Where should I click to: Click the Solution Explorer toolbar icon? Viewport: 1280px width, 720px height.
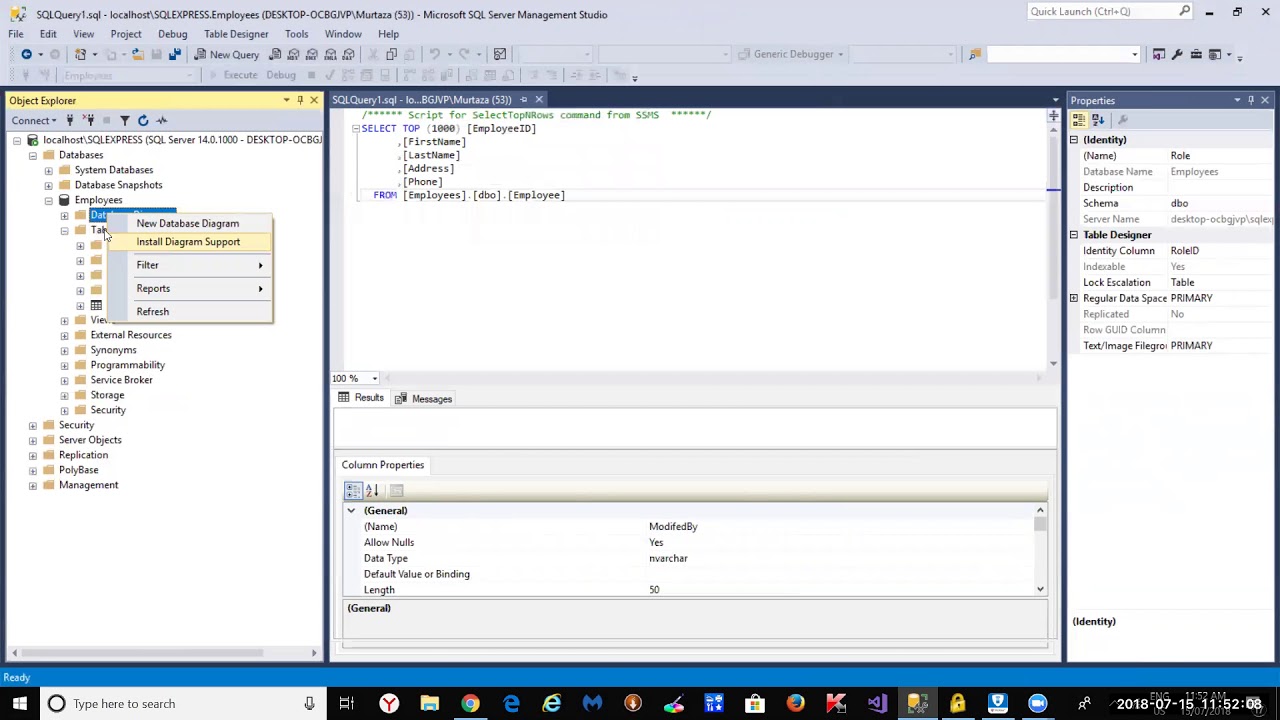(x=1158, y=54)
